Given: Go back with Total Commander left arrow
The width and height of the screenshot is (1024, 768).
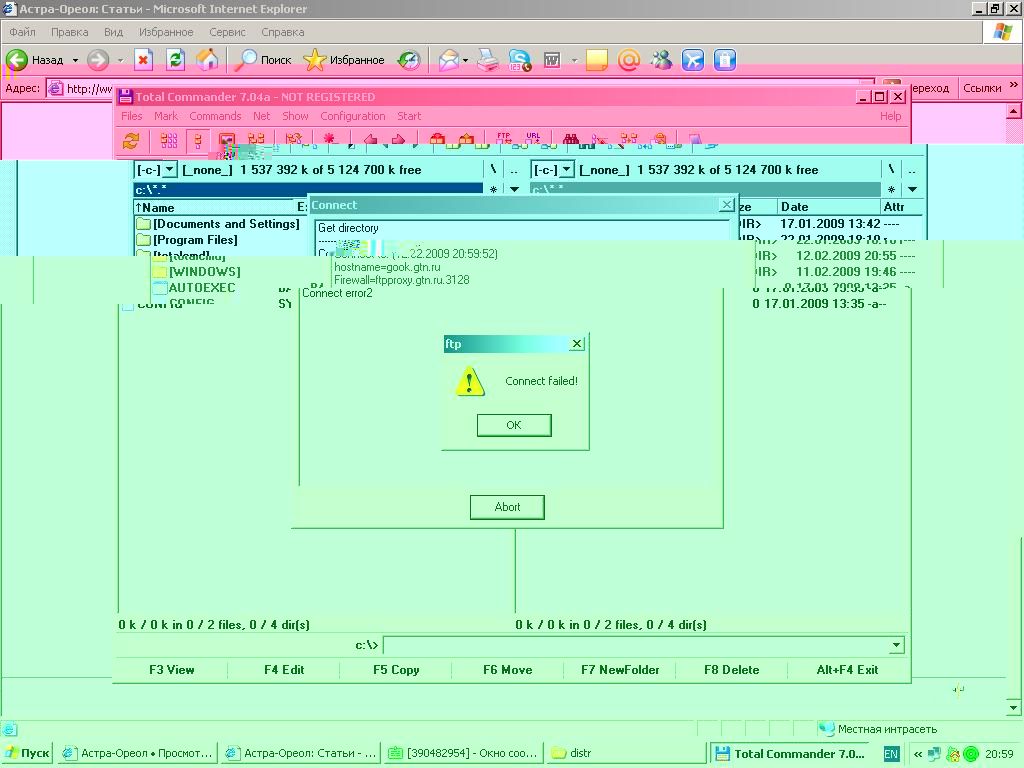Looking at the screenshot, I should click(x=370, y=139).
